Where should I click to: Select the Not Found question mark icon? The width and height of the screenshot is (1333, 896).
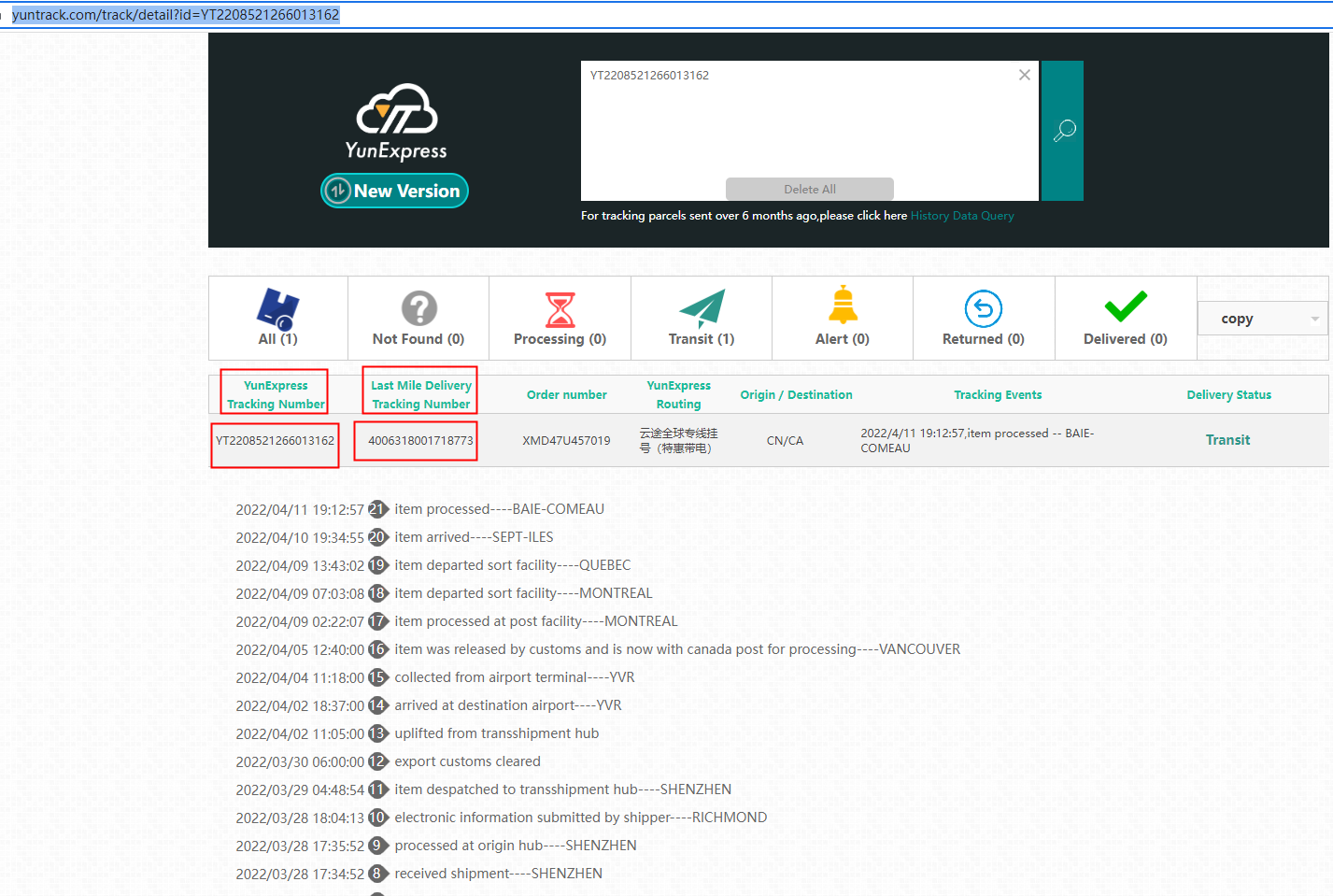point(418,308)
